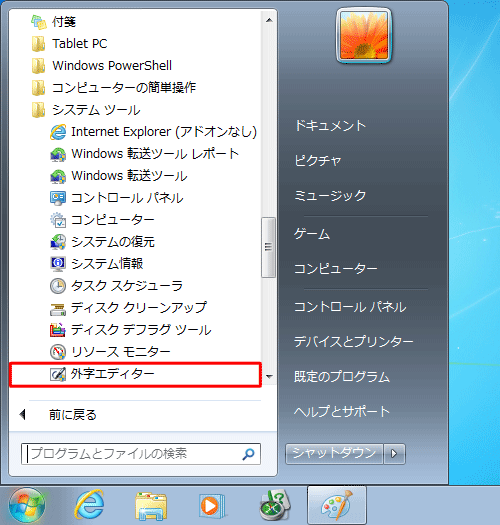
Task: Select the 外字エディター text label
Action: (113, 374)
